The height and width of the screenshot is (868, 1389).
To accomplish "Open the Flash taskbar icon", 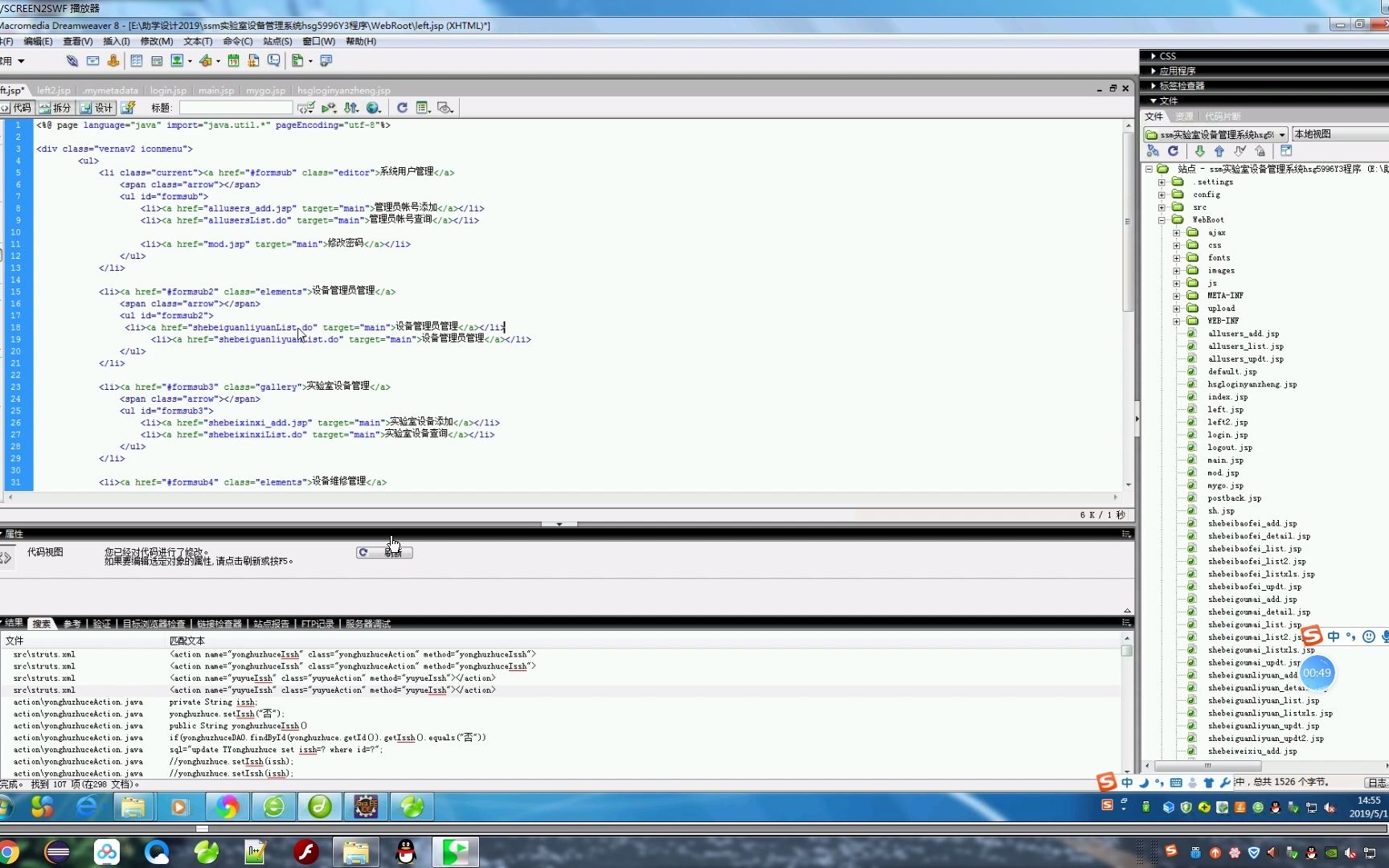I will tap(305, 852).
